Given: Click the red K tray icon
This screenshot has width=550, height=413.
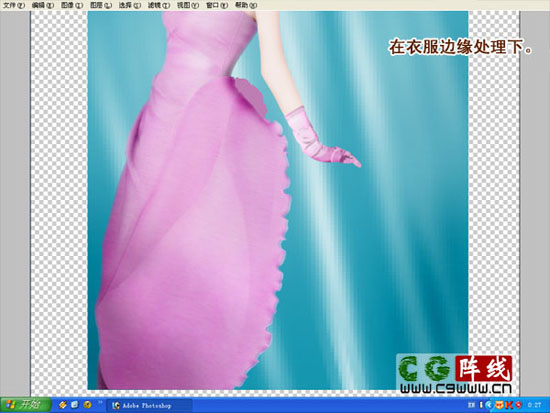Looking at the screenshot, I should [509, 405].
